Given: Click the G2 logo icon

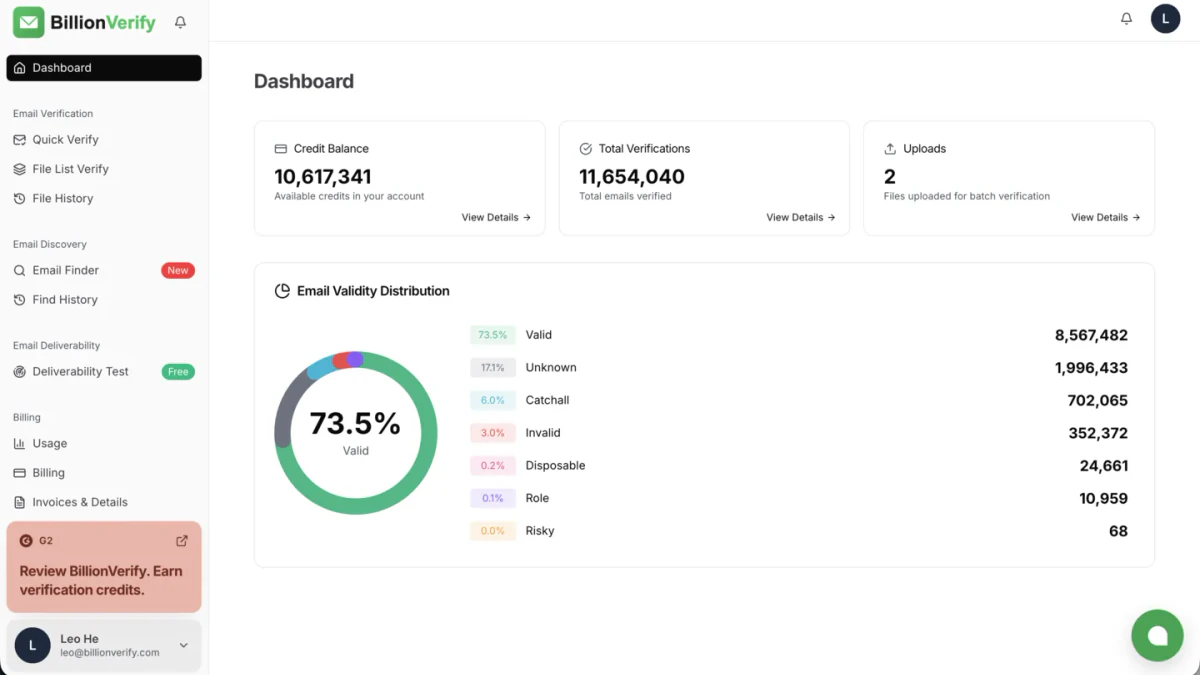Looking at the screenshot, I should (26, 541).
